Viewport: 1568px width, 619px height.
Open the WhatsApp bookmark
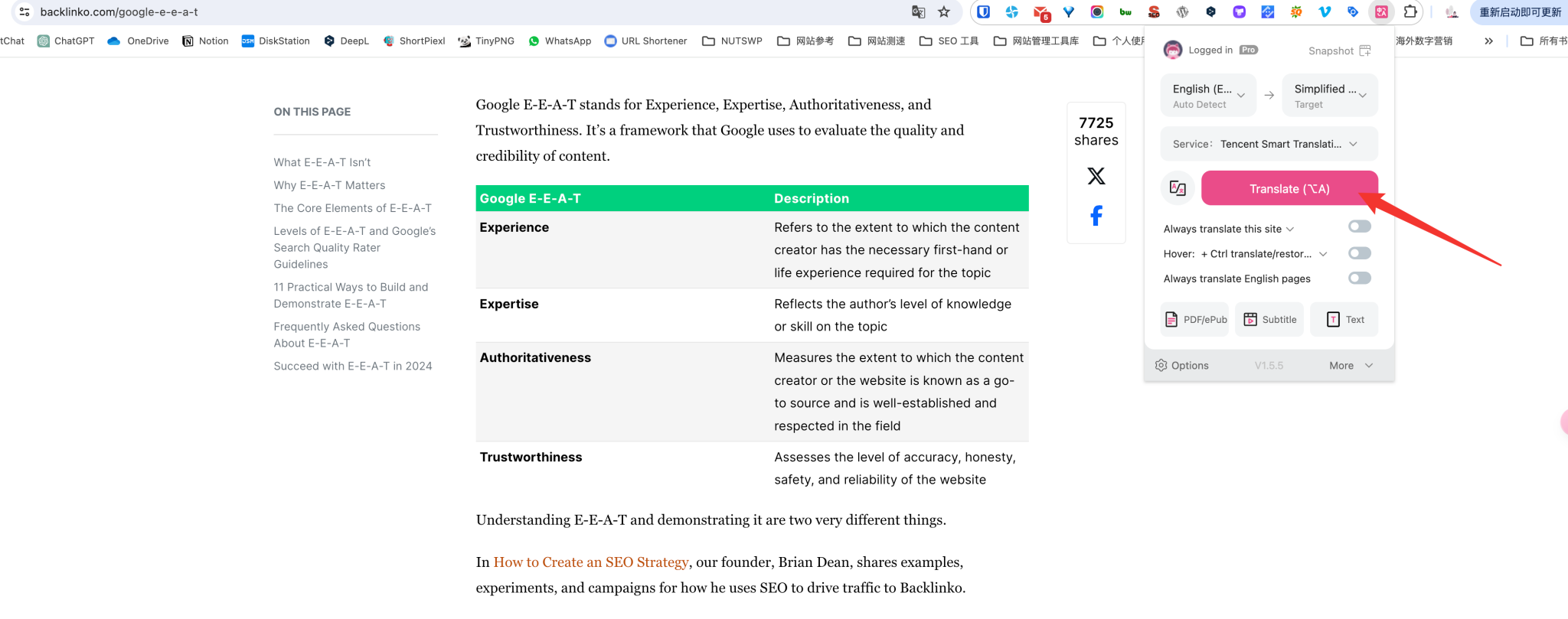560,41
